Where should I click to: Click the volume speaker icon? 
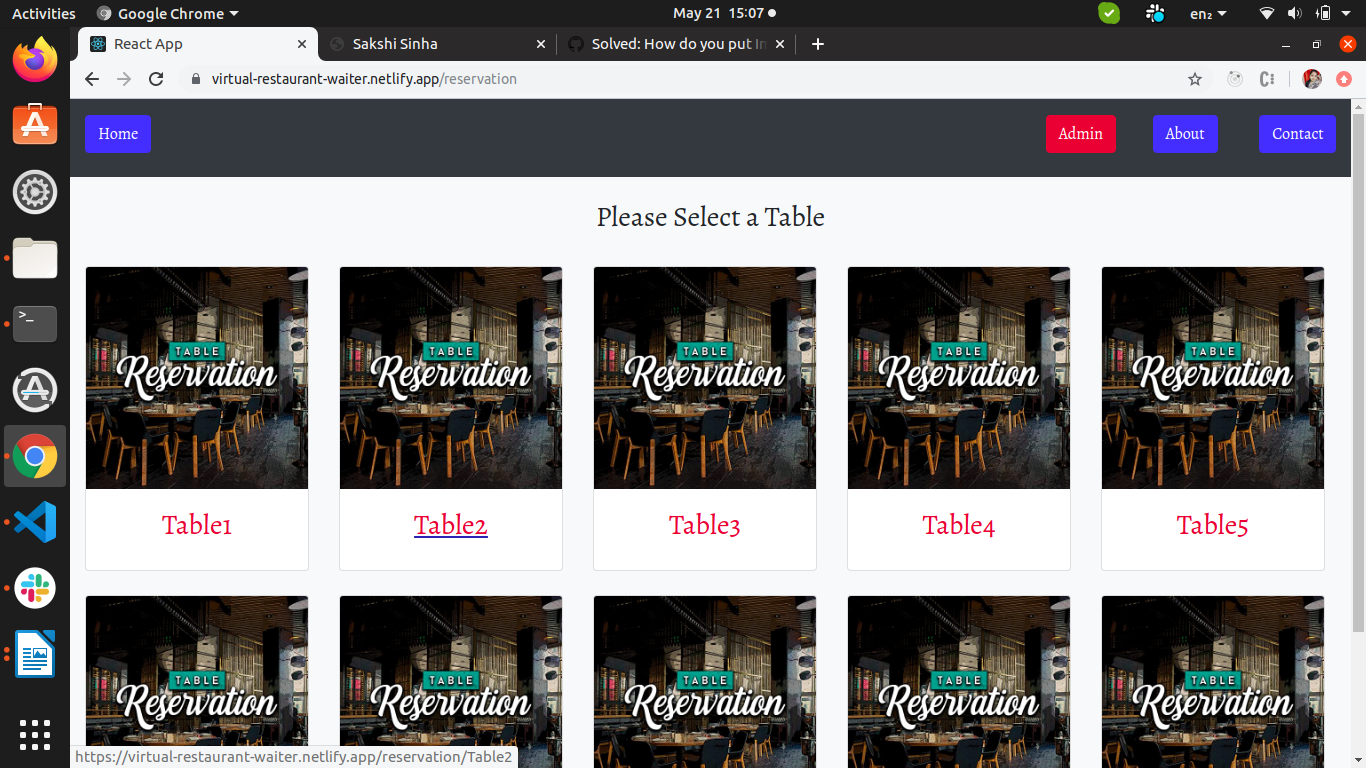[1295, 13]
